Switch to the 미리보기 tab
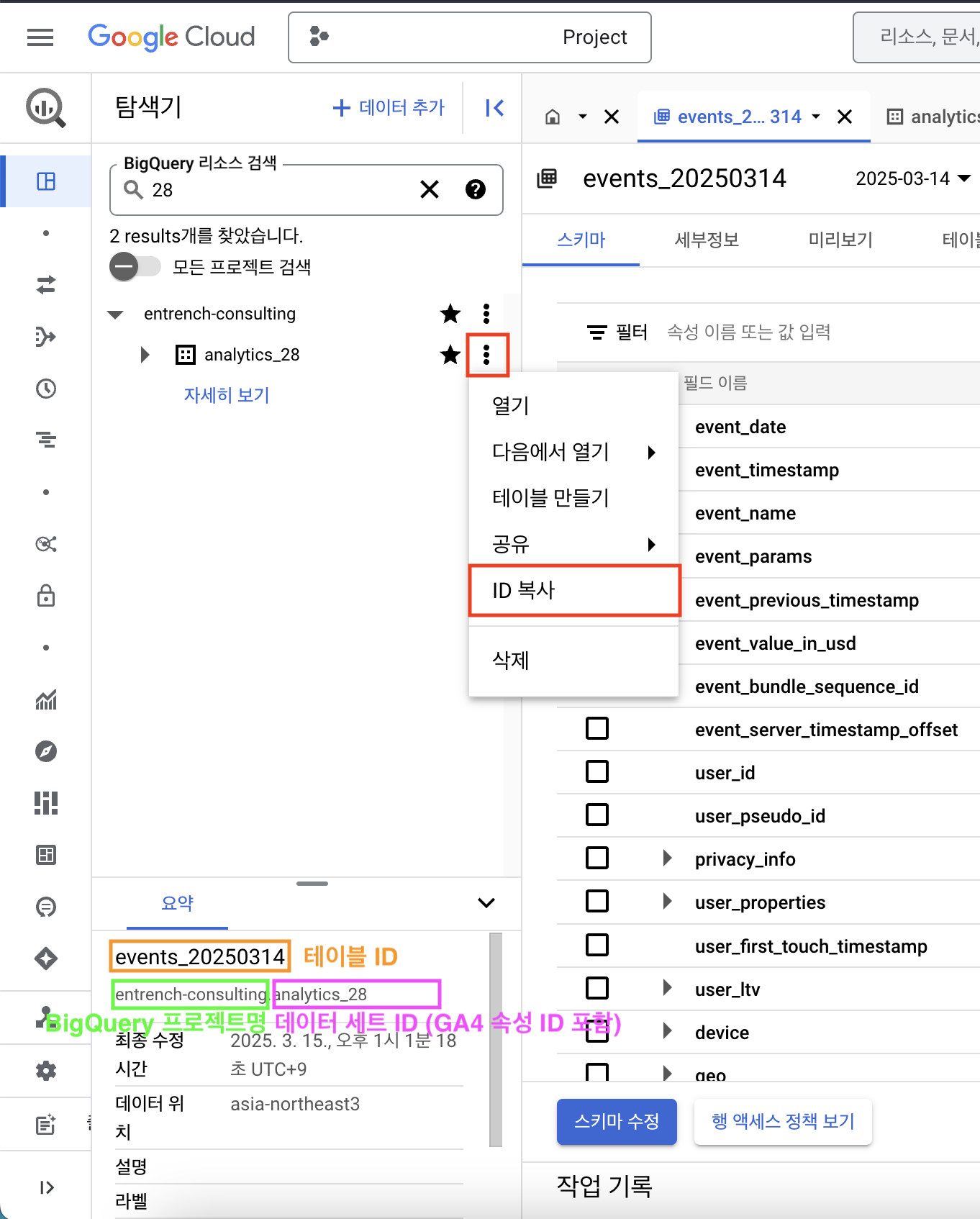This screenshot has width=980, height=1219. [x=840, y=240]
